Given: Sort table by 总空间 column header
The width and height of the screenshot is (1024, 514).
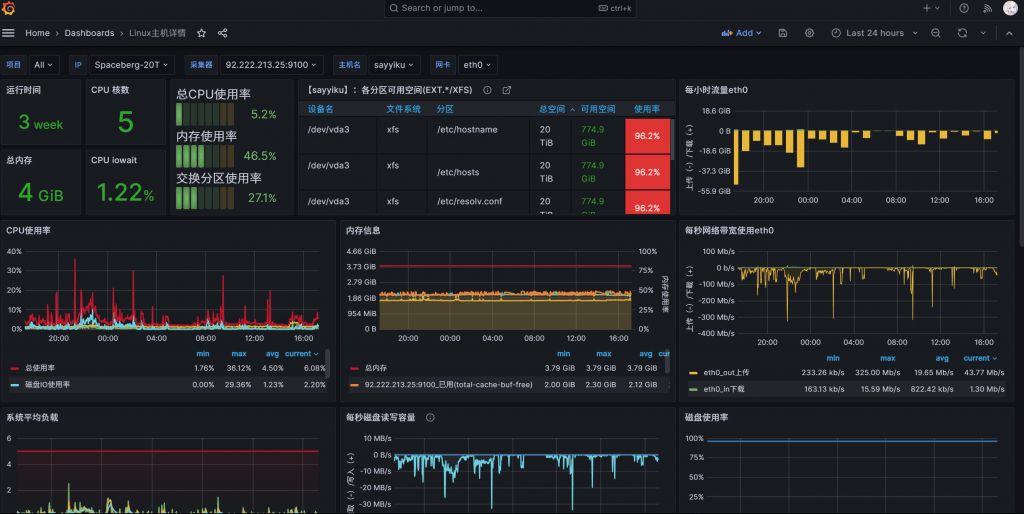Looking at the screenshot, I should click(552, 109).
